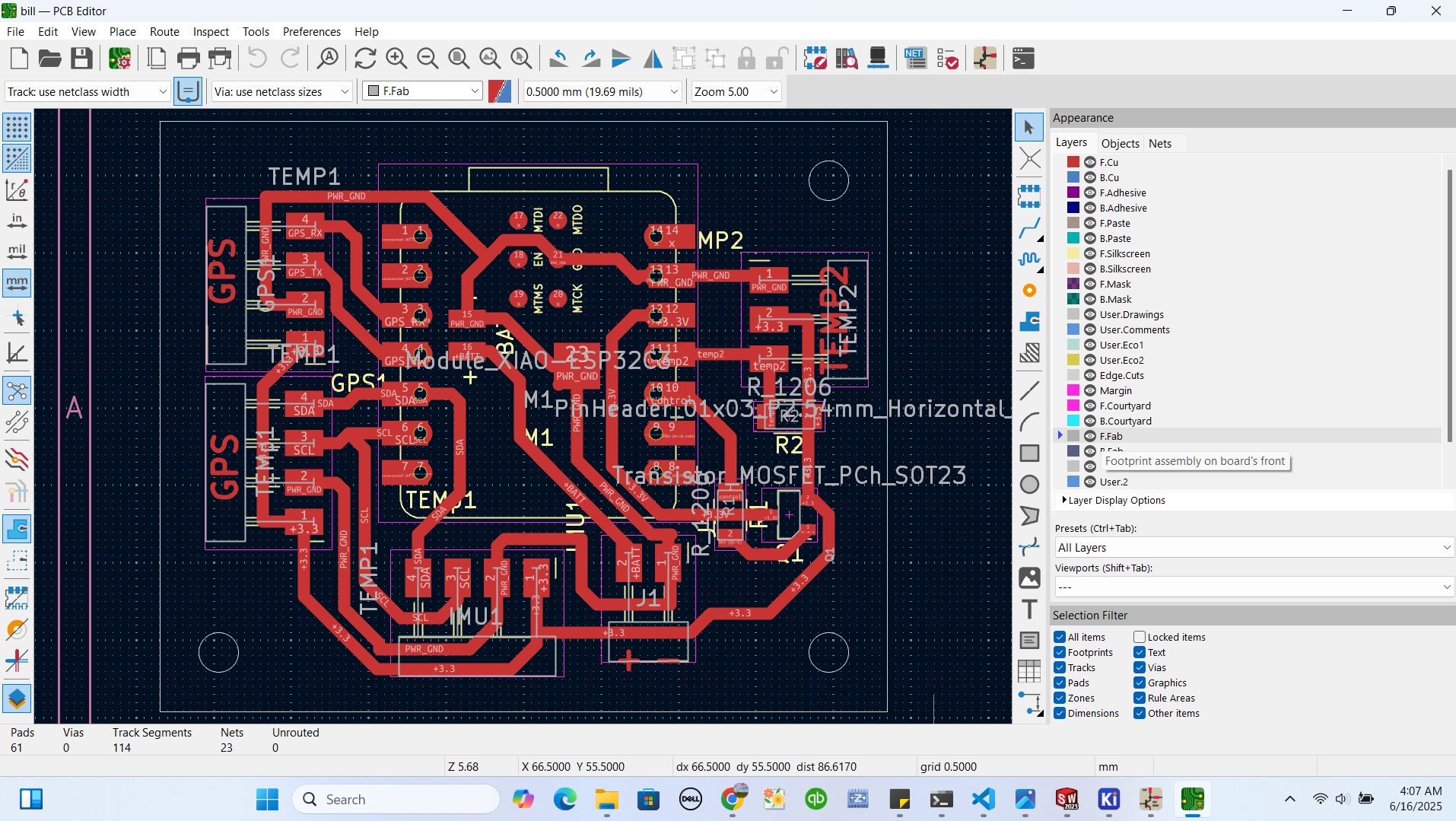Click the Undo arrow
This screenshot has width=1456, height=821.
click(x=257, y=59)
